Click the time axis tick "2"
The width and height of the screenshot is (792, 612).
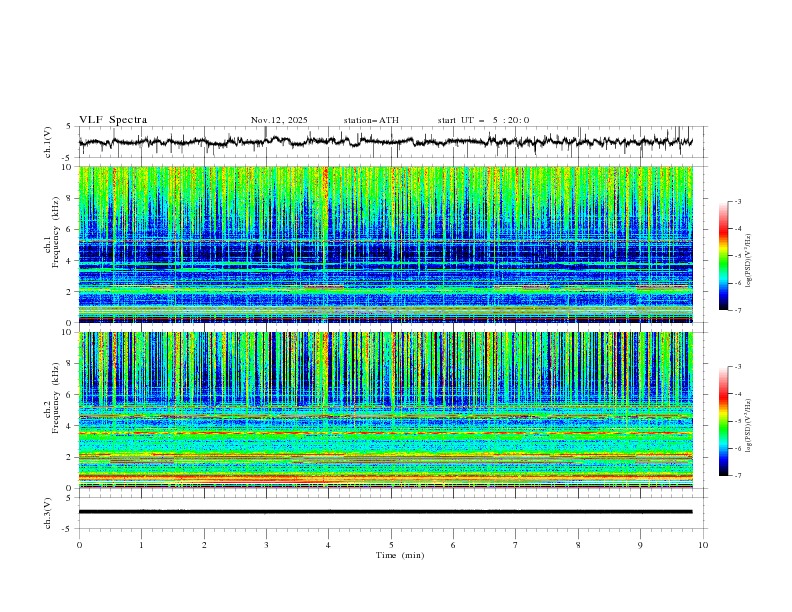[x=204, y=545]
